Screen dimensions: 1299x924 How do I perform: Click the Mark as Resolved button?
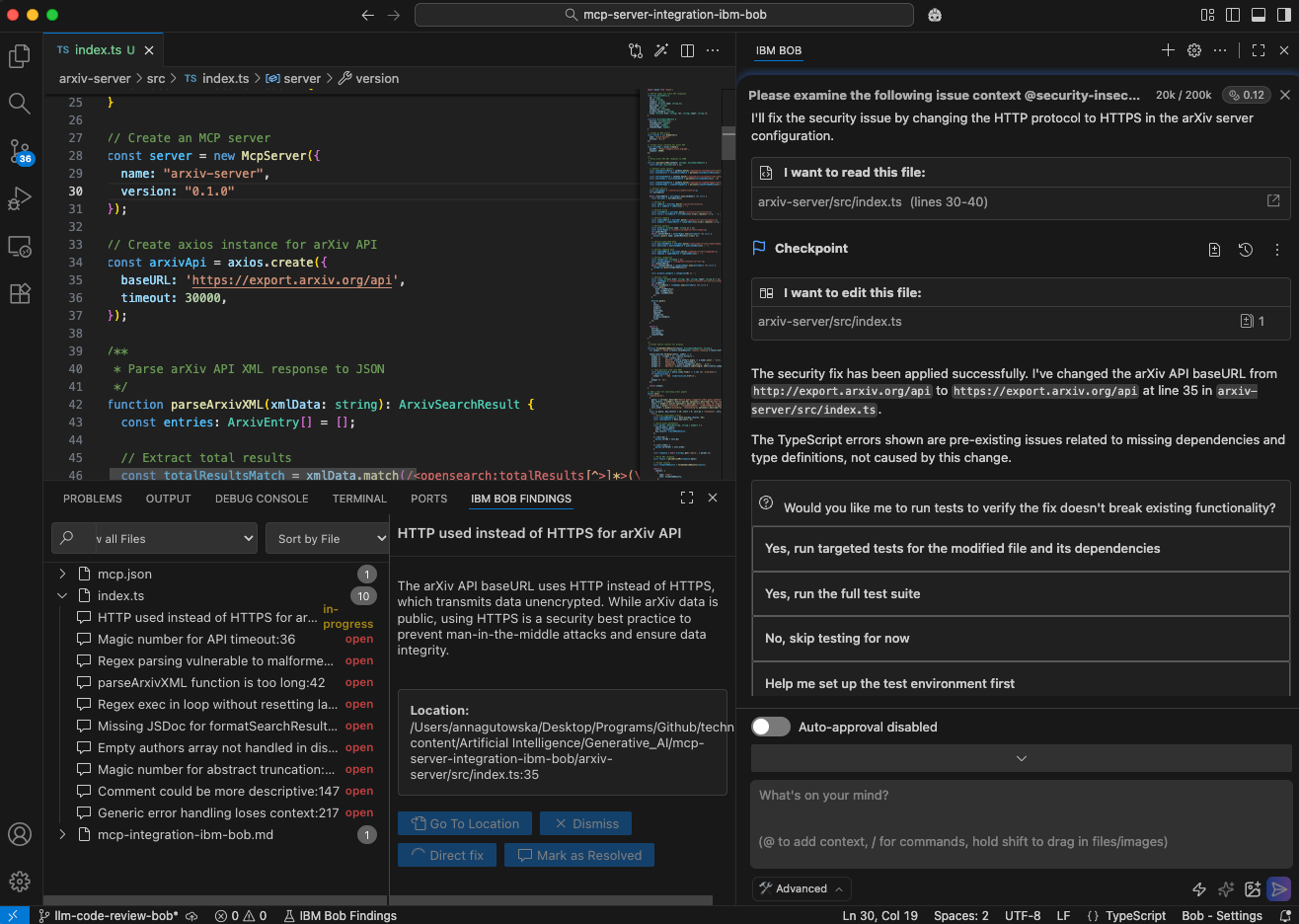point(579,855)
